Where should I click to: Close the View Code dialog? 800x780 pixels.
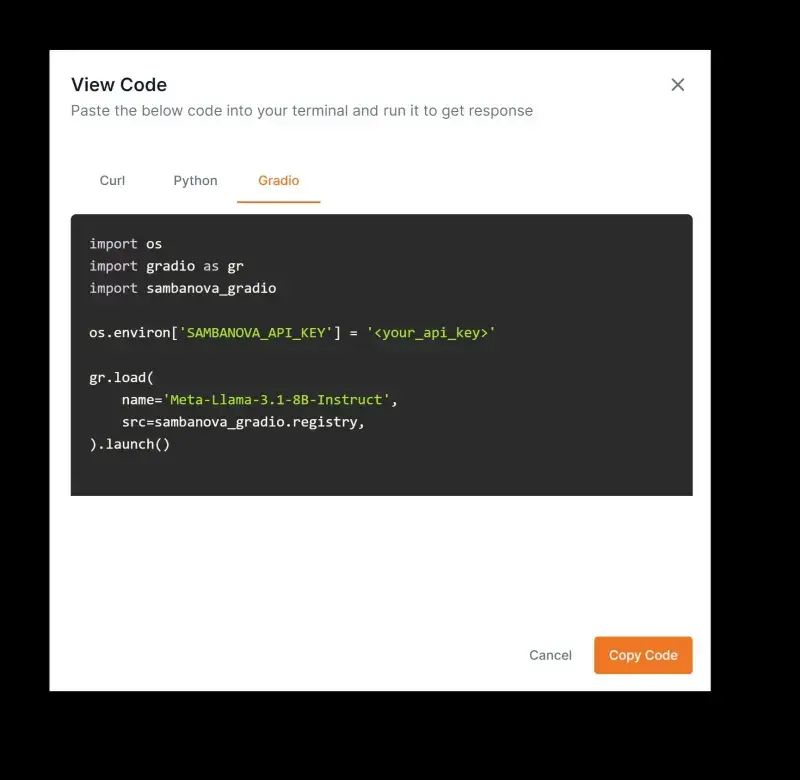point(677,85)
